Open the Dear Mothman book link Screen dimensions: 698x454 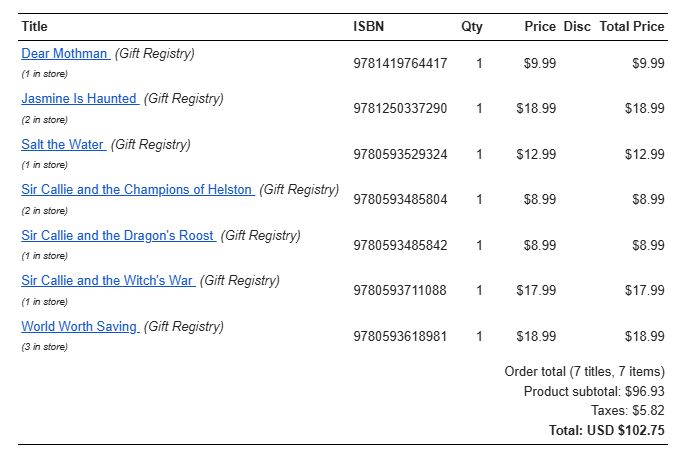pos(65,53)
